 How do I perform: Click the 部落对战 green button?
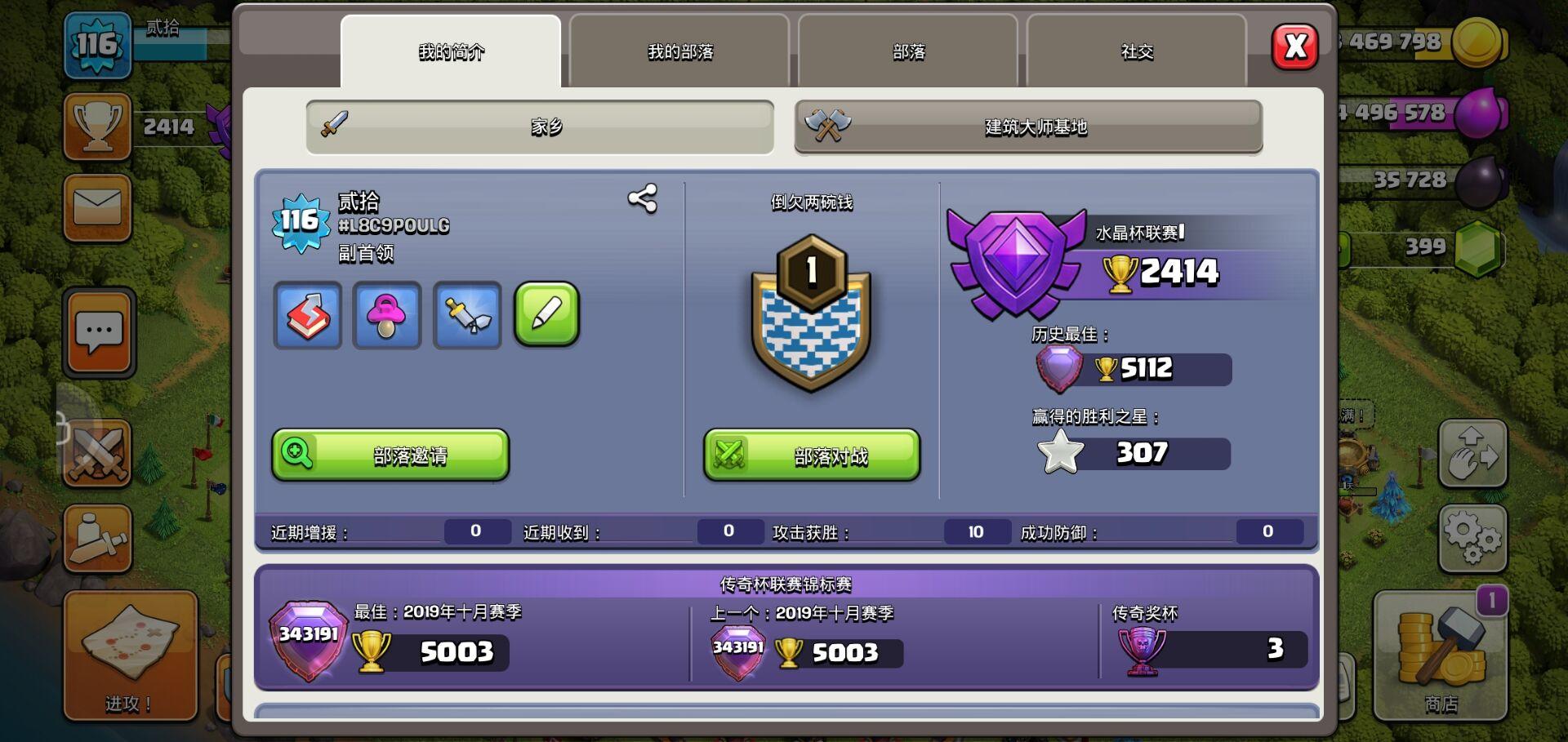pyautogui.click(x=812, y=455)
